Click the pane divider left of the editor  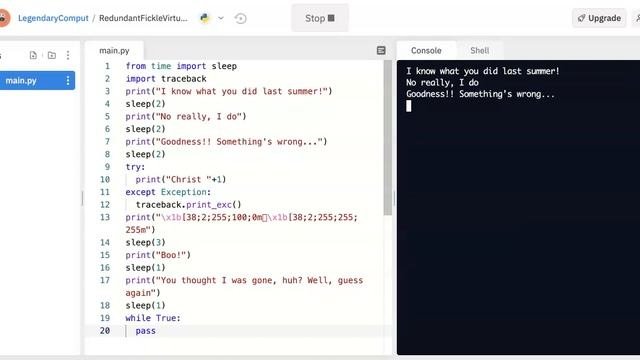(x=82, y=199)
